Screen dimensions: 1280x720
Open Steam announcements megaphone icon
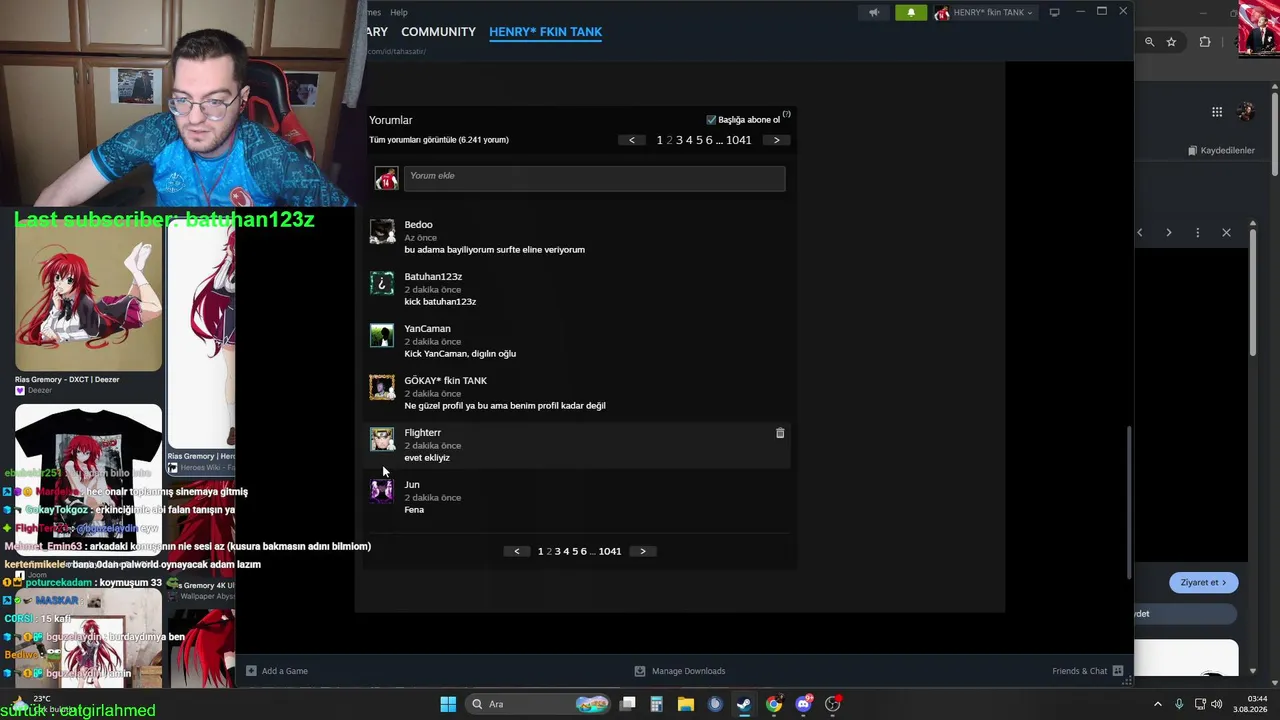pos(874,13)
